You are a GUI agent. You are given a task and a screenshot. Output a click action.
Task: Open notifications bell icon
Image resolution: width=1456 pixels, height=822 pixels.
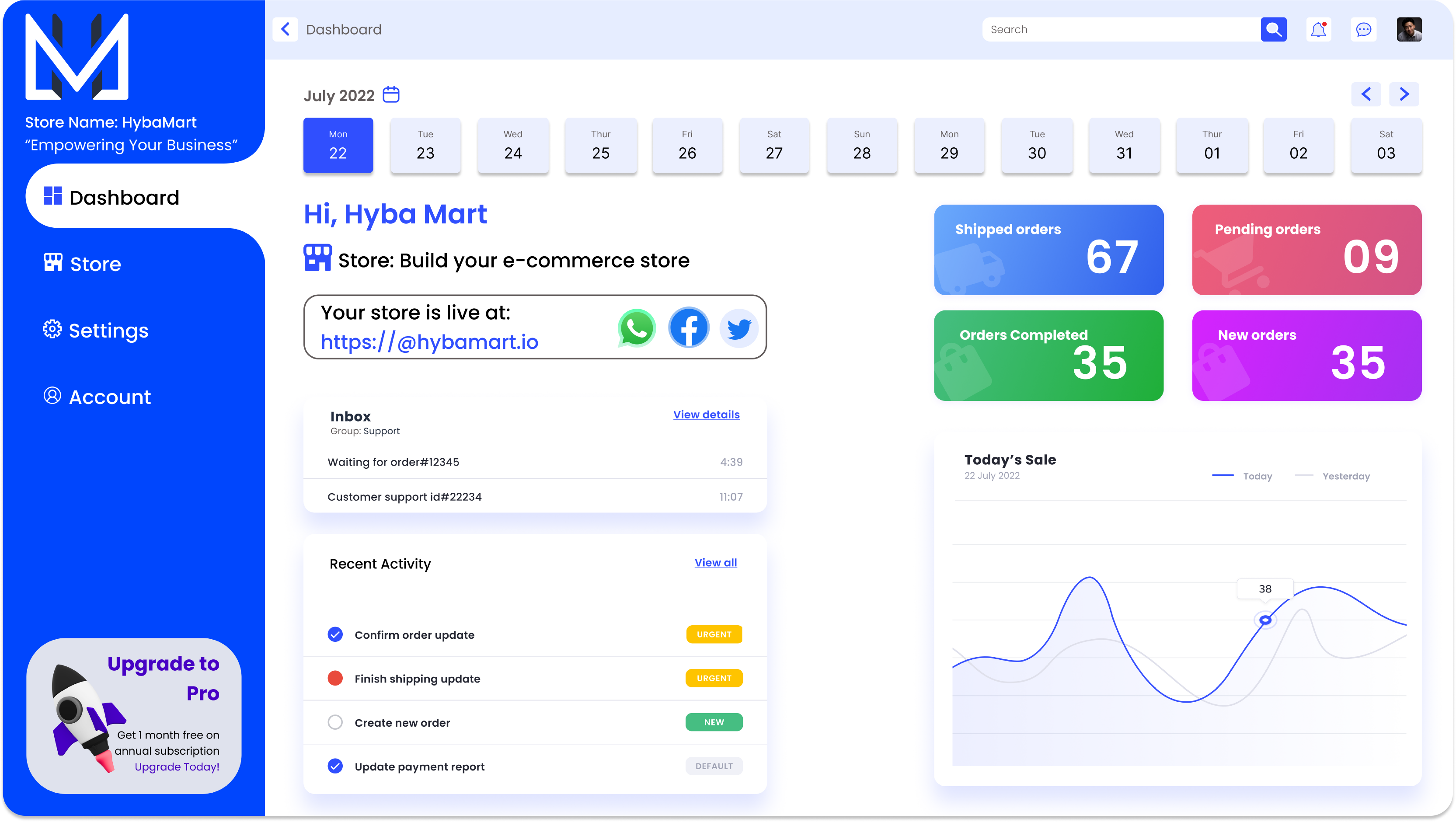(x=1319, y=29)
